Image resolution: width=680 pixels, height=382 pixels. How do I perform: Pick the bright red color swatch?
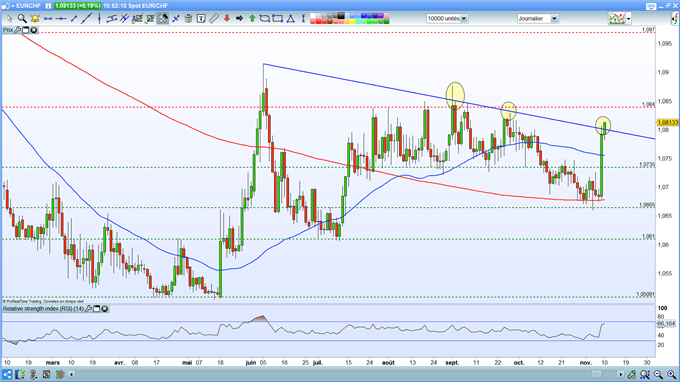click(x=319, y=21)
